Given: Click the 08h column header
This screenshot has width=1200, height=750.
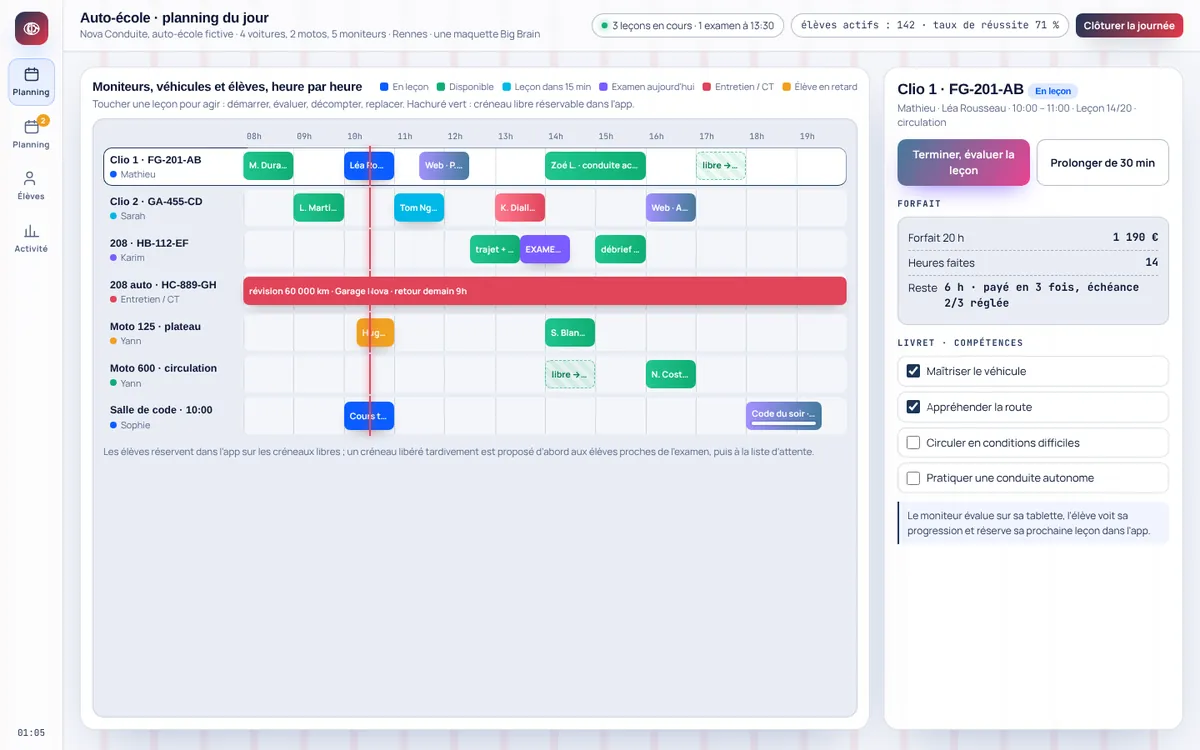Looking at the screenshot, I should 254,136.
